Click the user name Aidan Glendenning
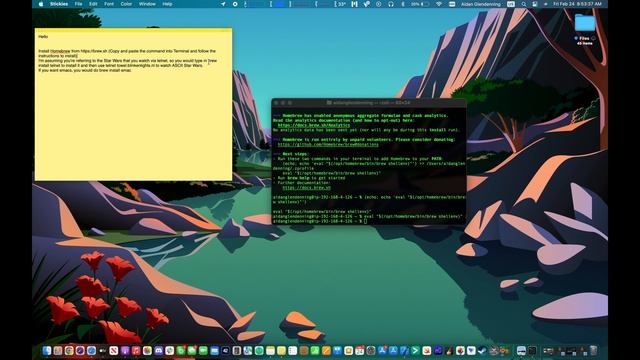640x360 pixels. pyautogui.click(x=481, y=4)
